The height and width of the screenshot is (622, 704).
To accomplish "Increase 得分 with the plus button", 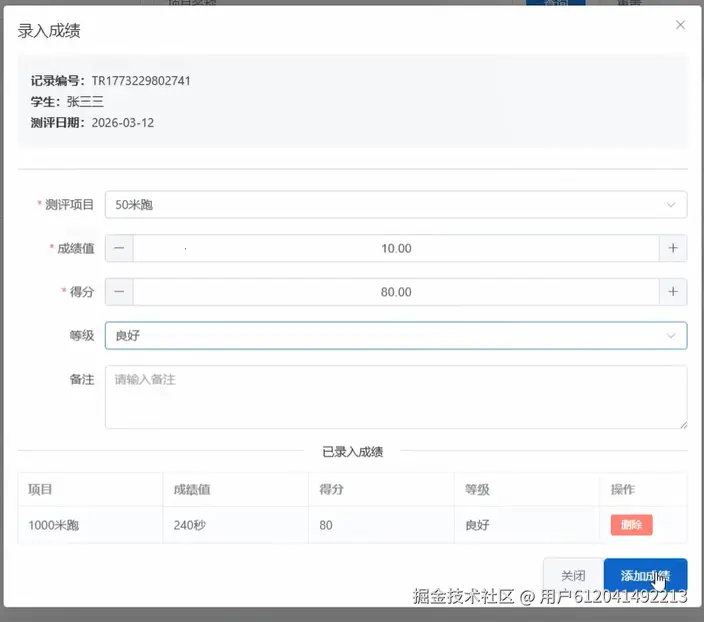I will (x=673, y=292).
